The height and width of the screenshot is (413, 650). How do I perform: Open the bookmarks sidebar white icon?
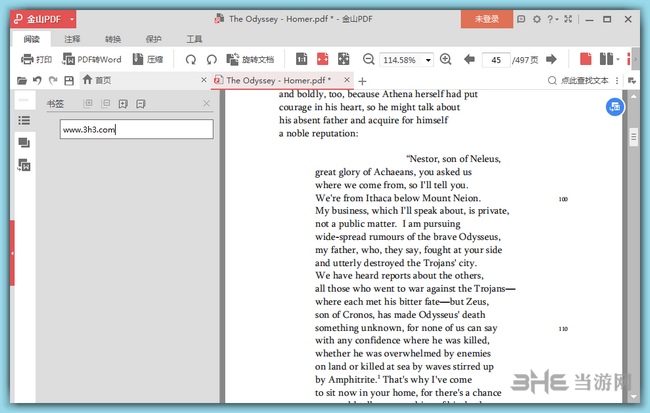point(24,100)
